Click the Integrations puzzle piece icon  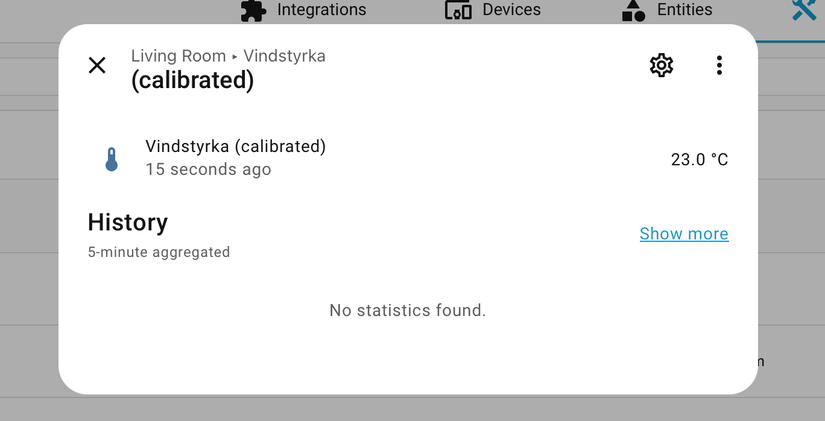(253, 10)
